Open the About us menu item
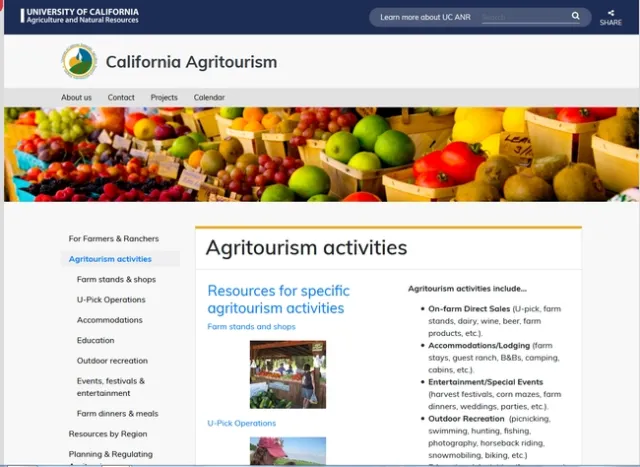Screen dimensions: 640x467 76,97
